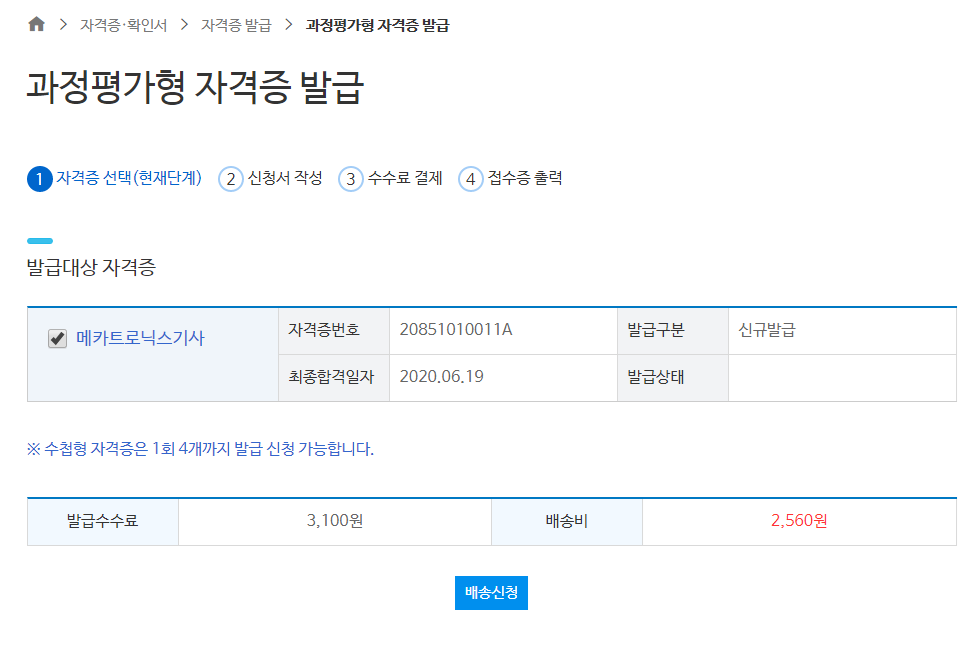
Task: Click the 메카트로닉스기사 certificate label
Action: click(x=140, y=338)
